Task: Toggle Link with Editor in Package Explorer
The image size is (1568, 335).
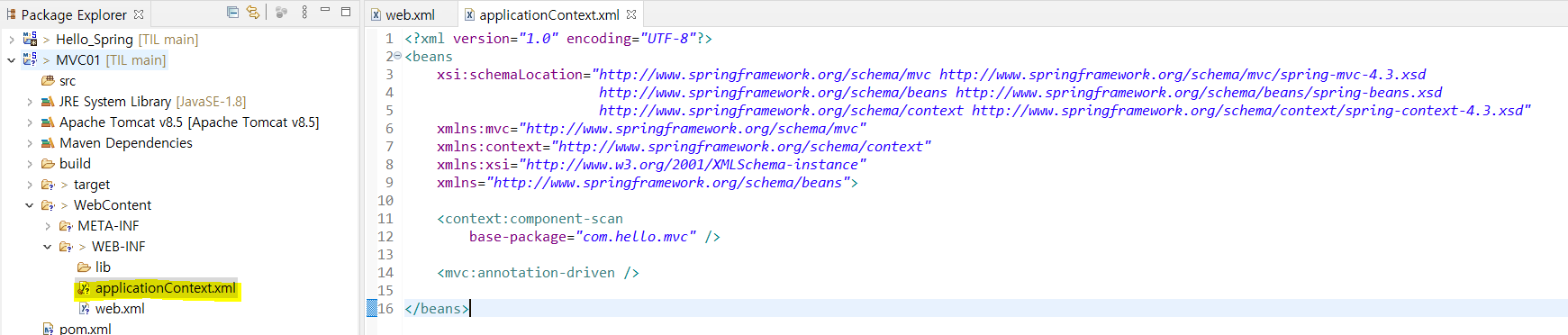Action: click(253, 13)
